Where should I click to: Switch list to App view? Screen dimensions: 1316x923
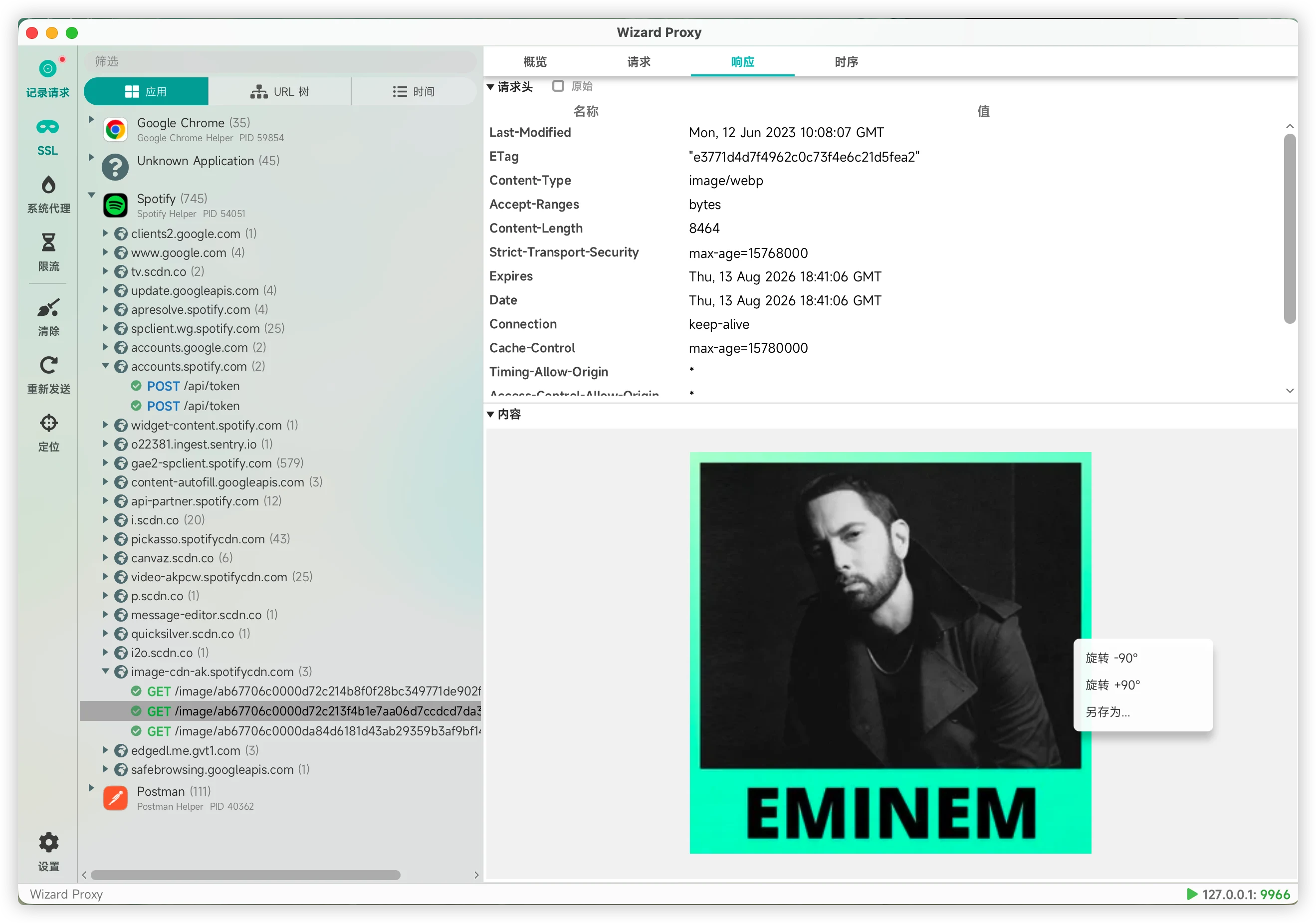146,92
